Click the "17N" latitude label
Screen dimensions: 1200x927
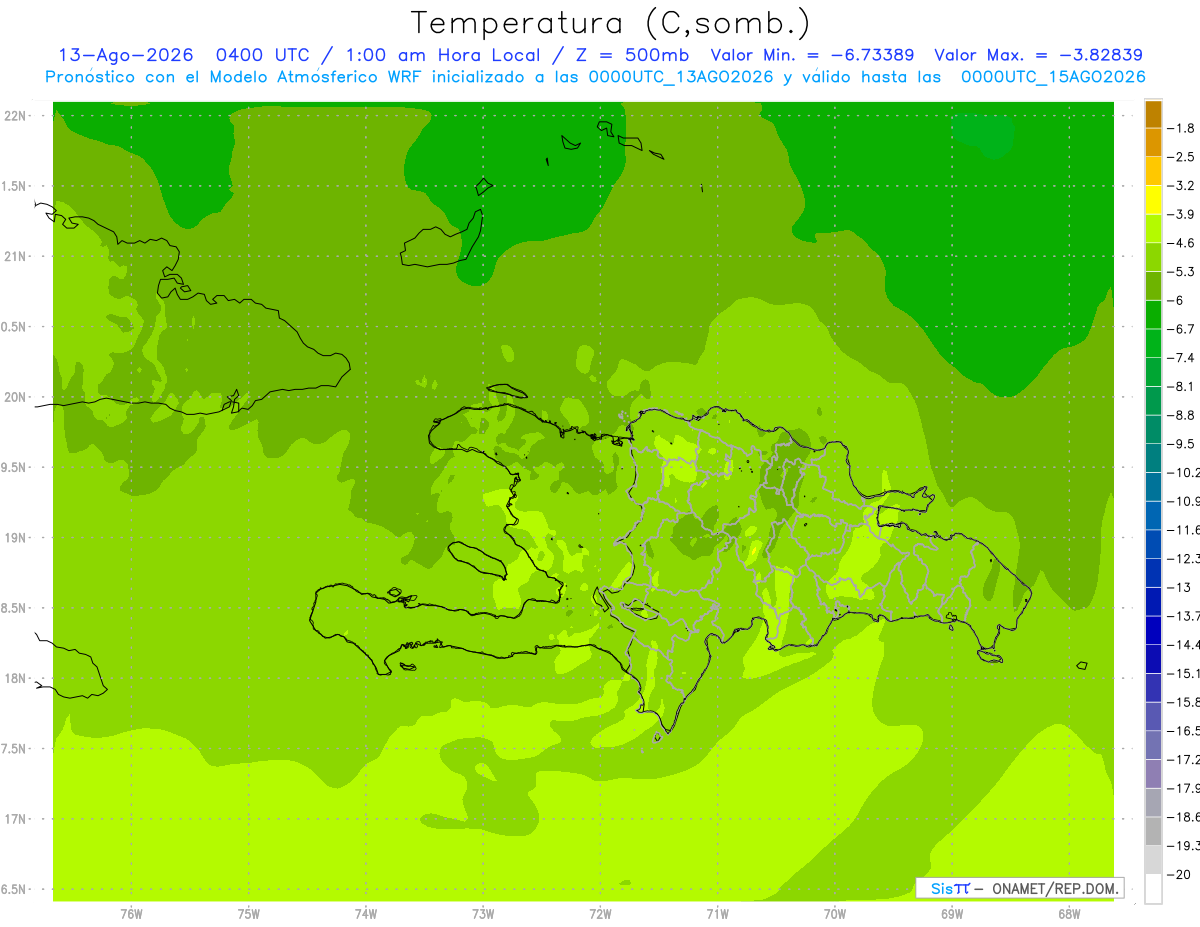17,819
